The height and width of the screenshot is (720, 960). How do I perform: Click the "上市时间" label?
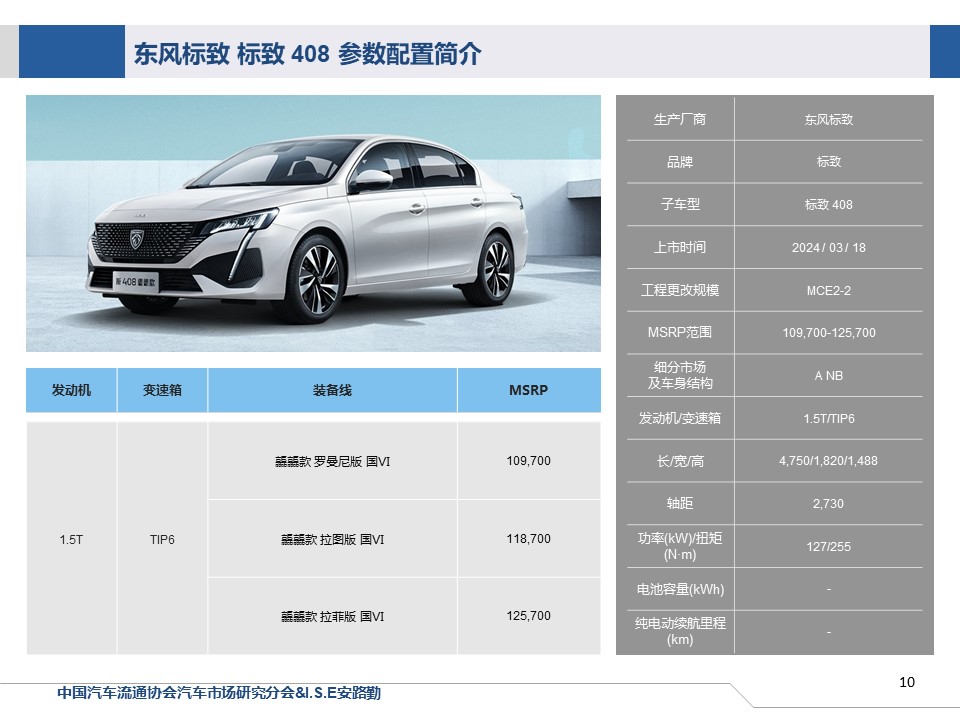coord(680,247)
